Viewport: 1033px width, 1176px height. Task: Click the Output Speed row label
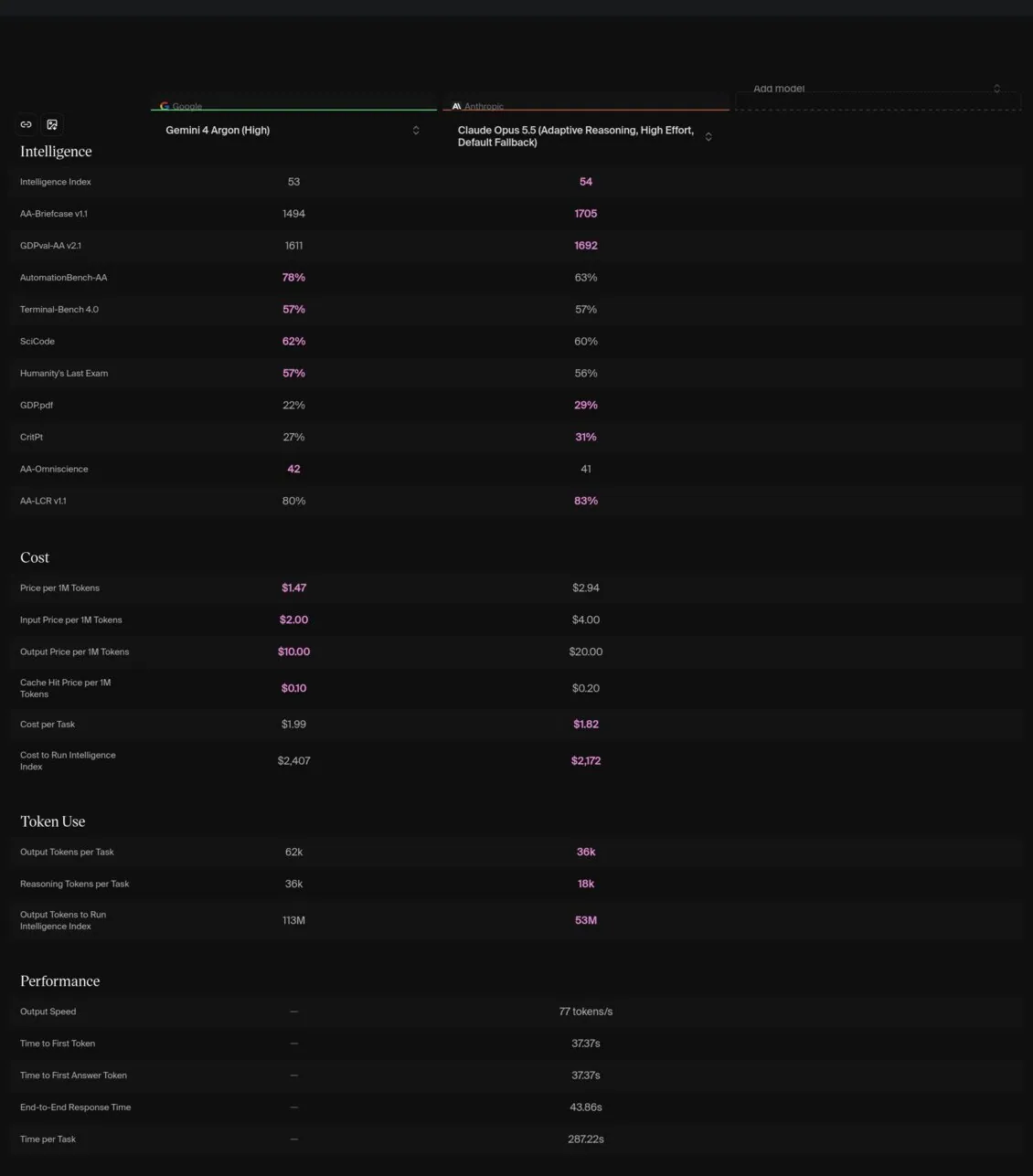click(x=48, y=1012)
